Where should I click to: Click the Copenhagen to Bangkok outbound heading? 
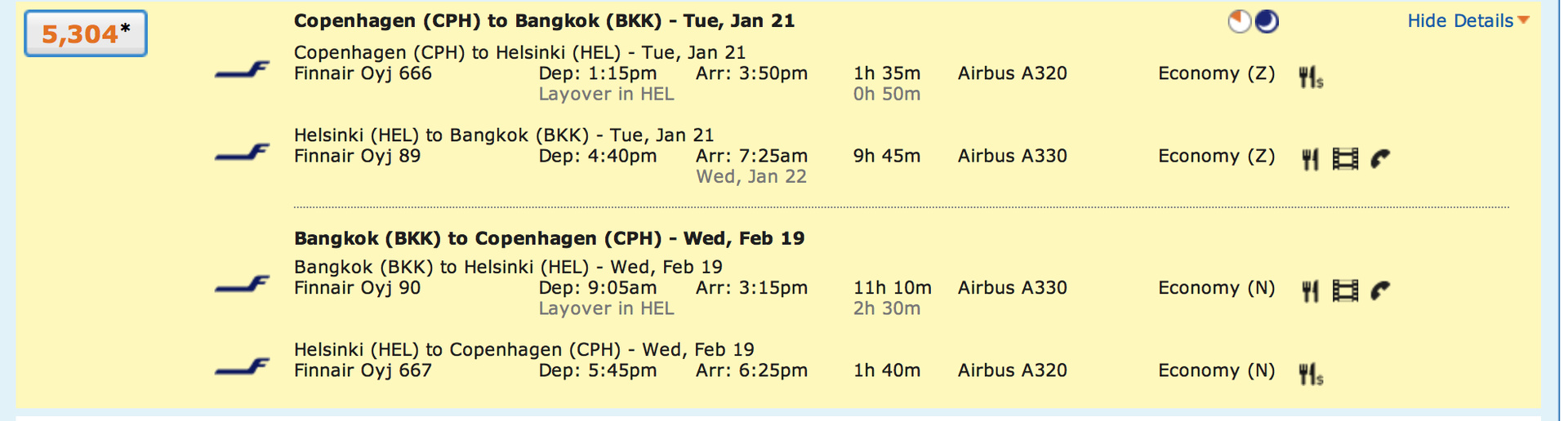pos(544,21)
